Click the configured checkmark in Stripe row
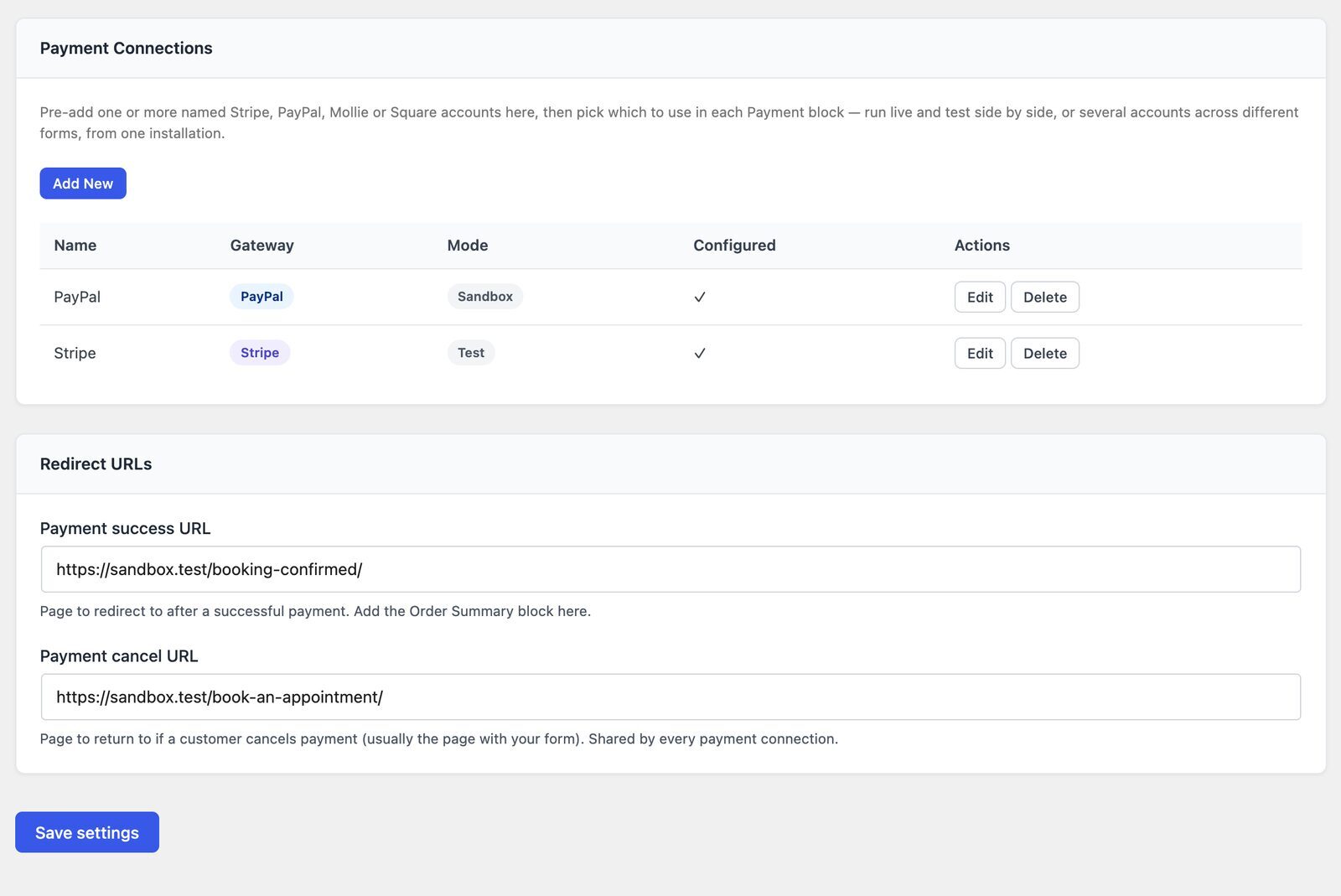The image size is (1341, 896). coord(700,353)
